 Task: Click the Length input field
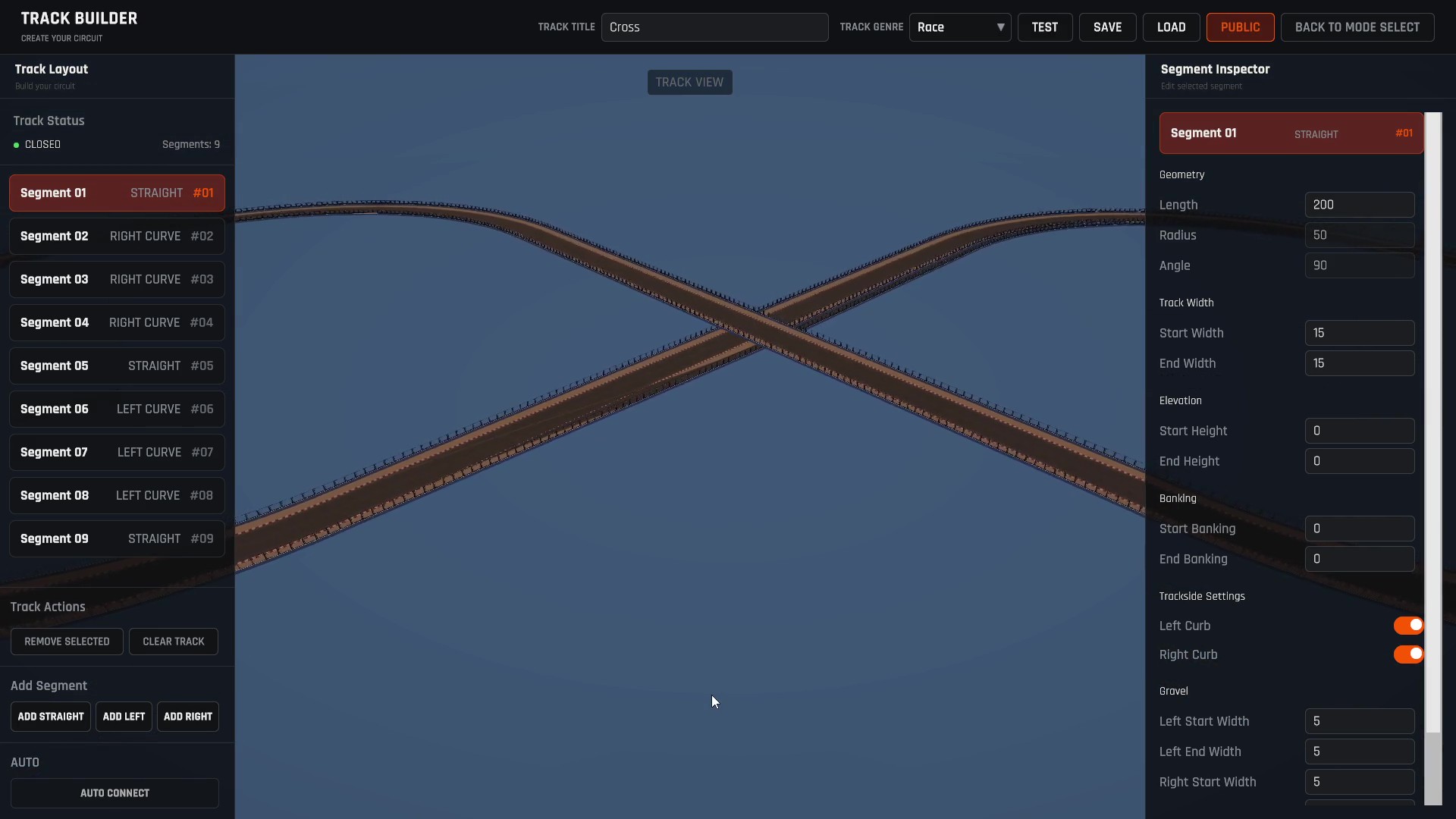pyautogui.click(x=1360, y=205)
